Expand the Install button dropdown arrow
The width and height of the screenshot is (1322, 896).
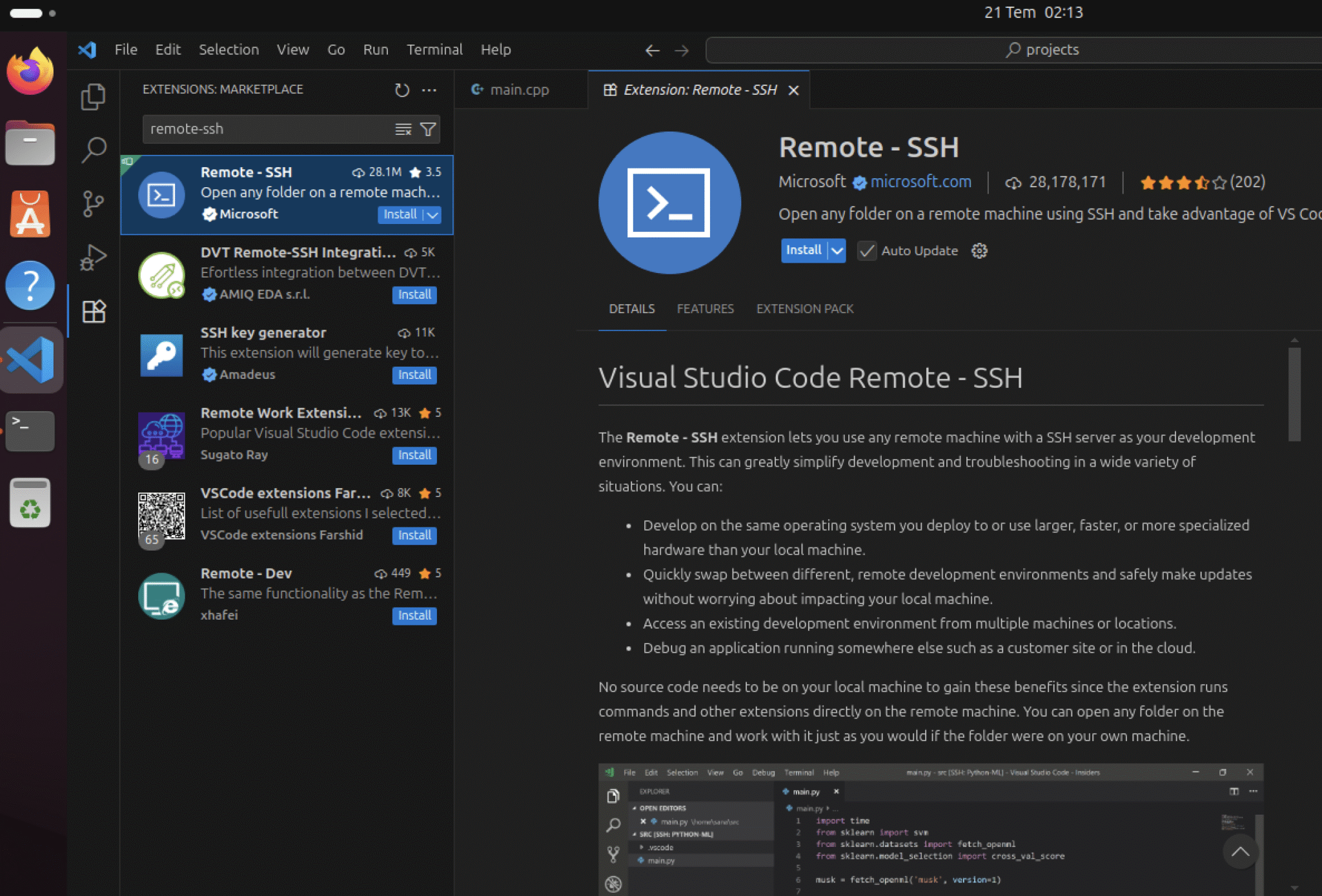(835, 251)
